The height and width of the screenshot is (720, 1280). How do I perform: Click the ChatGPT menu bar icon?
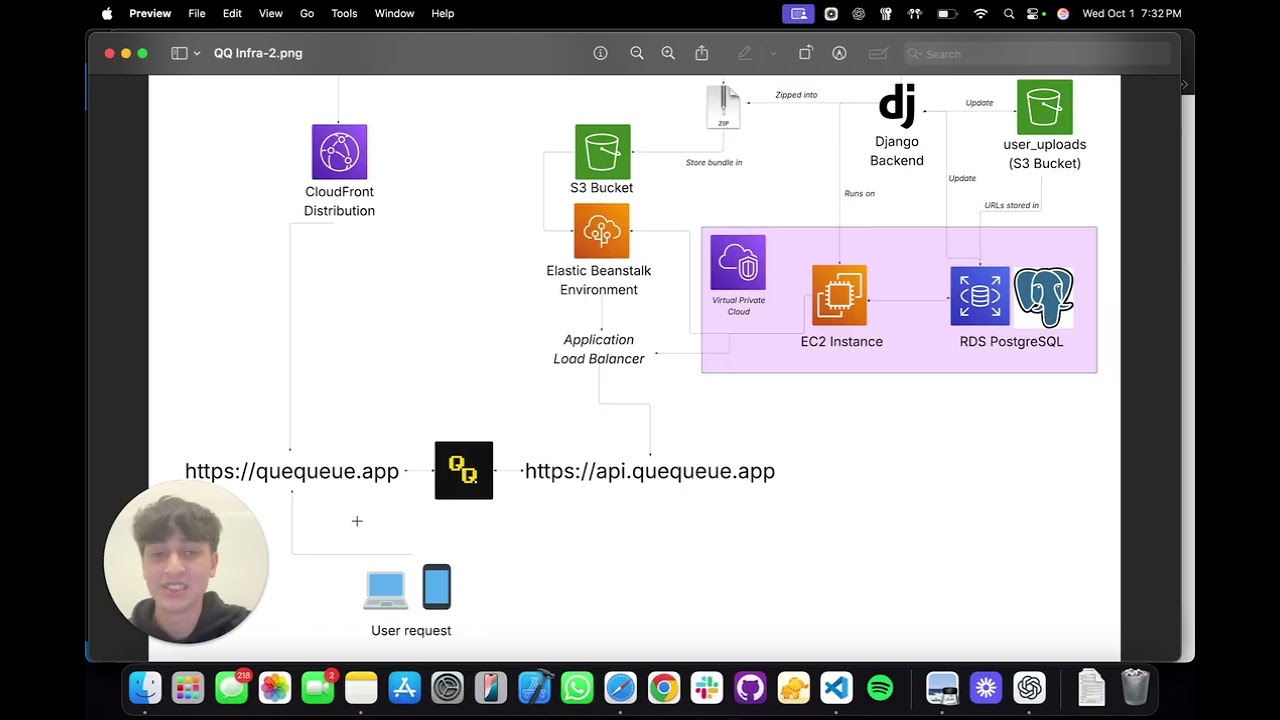click(x=858, y=13)
